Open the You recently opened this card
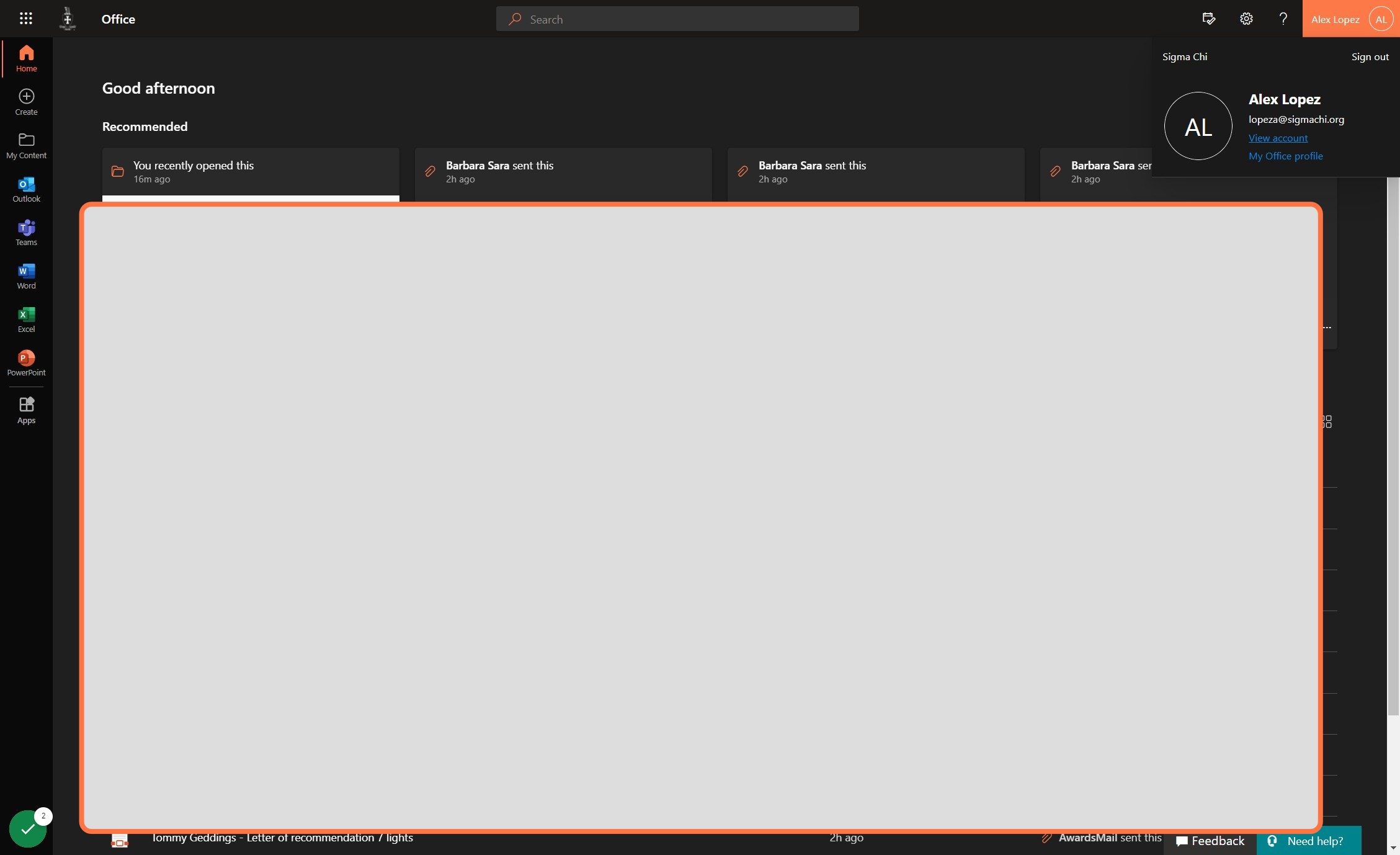The image size is (1400, 855). [251, 174]
